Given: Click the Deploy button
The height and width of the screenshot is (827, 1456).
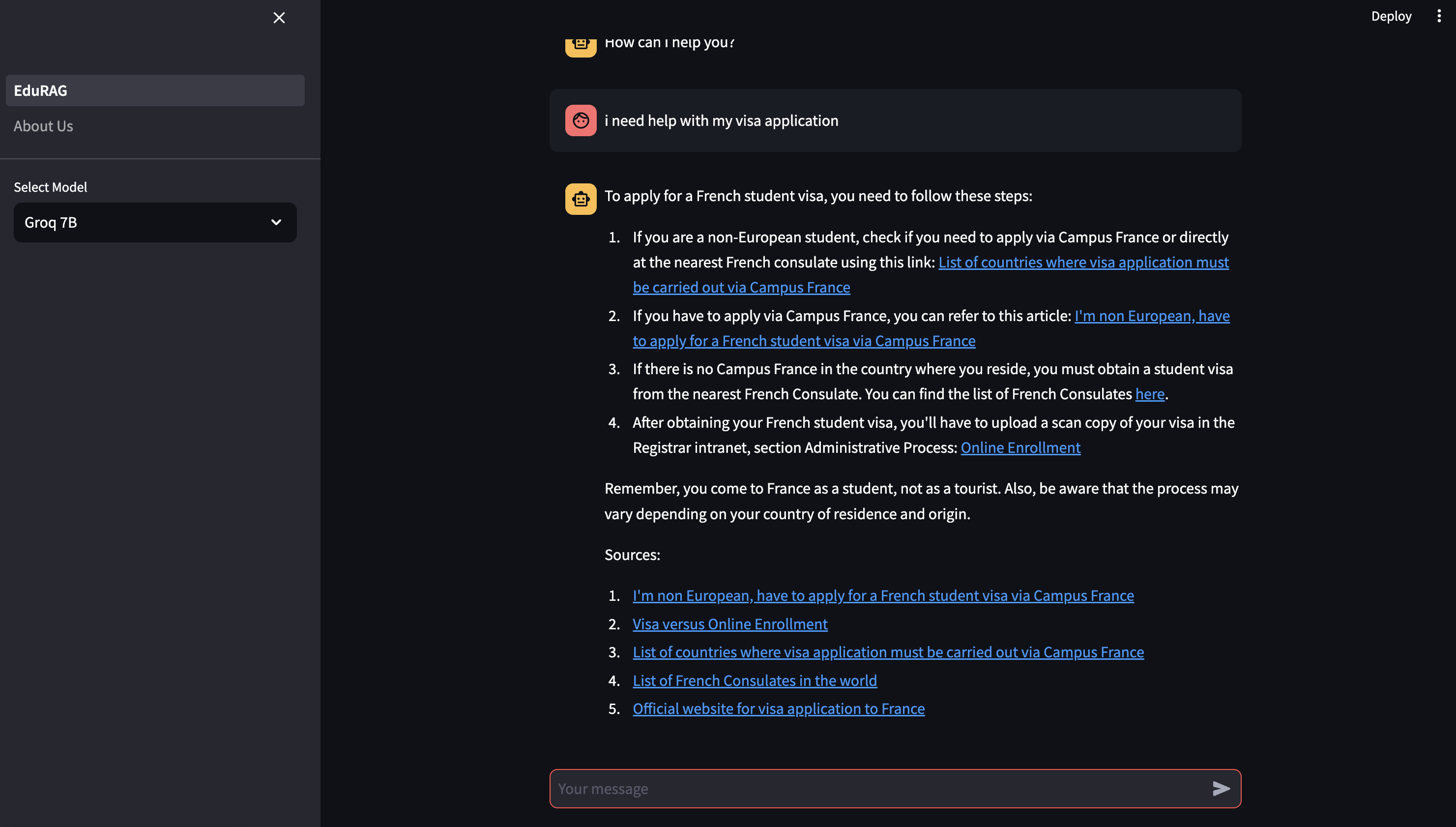Looking at the screenshot, I should point(1391,16).
